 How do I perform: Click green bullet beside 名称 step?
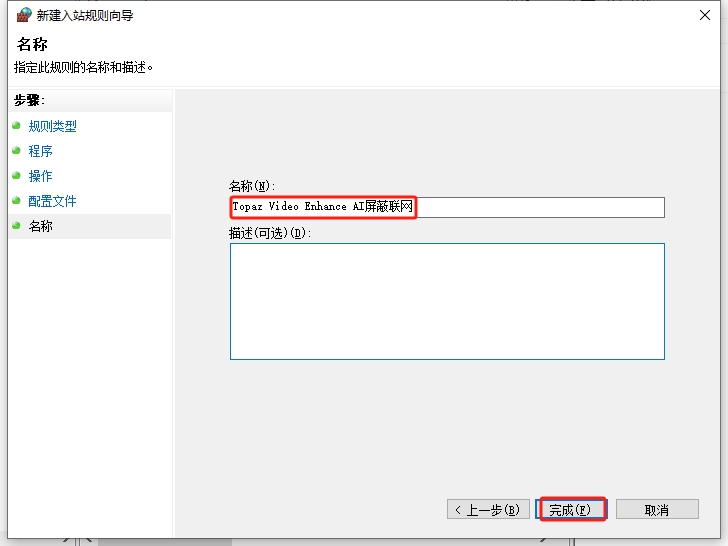click(16, 226)
